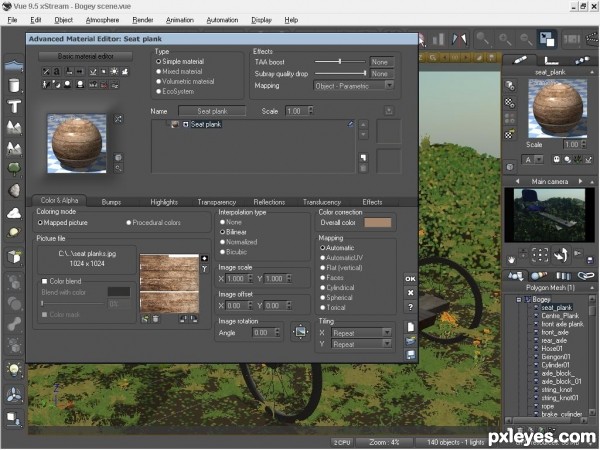Switch to the Reflections tab
The height and width of the screenshot is (450, 600).
269,202
